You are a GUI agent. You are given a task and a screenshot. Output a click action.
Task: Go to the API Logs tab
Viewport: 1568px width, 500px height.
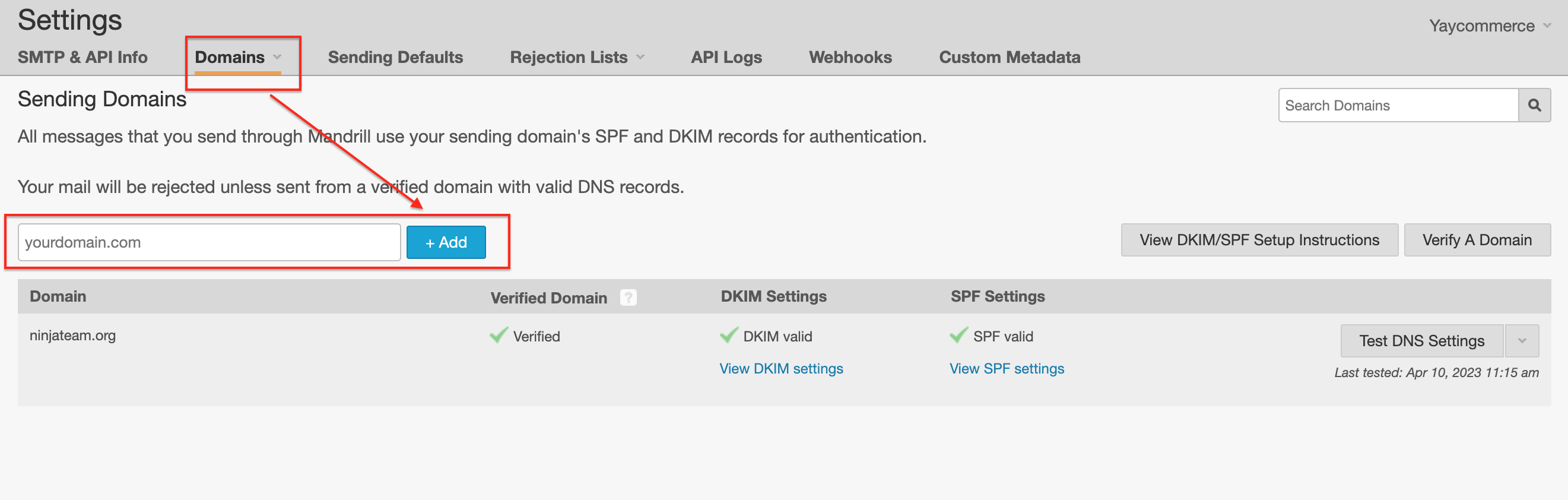tap(726, 57)
